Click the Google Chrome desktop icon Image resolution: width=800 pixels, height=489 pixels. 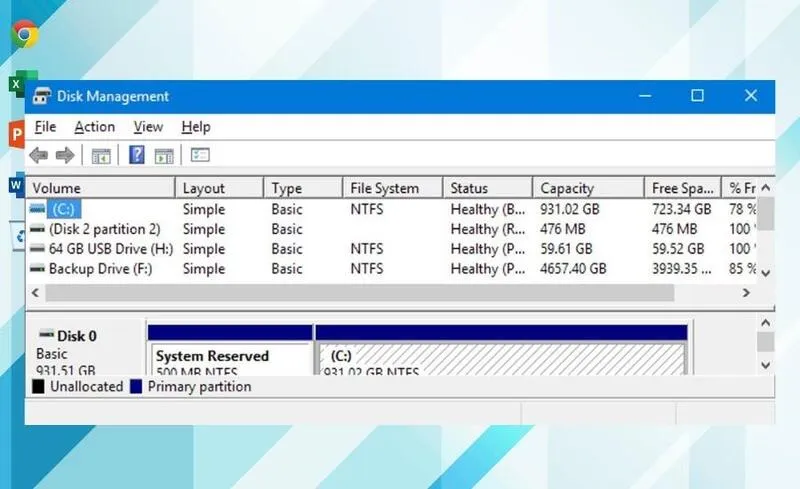tap(24, 34)
